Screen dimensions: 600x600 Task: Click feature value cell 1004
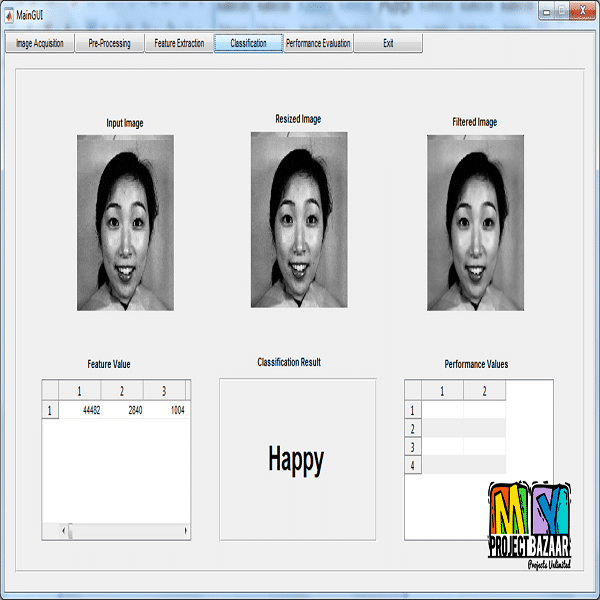tap(165, 410)
